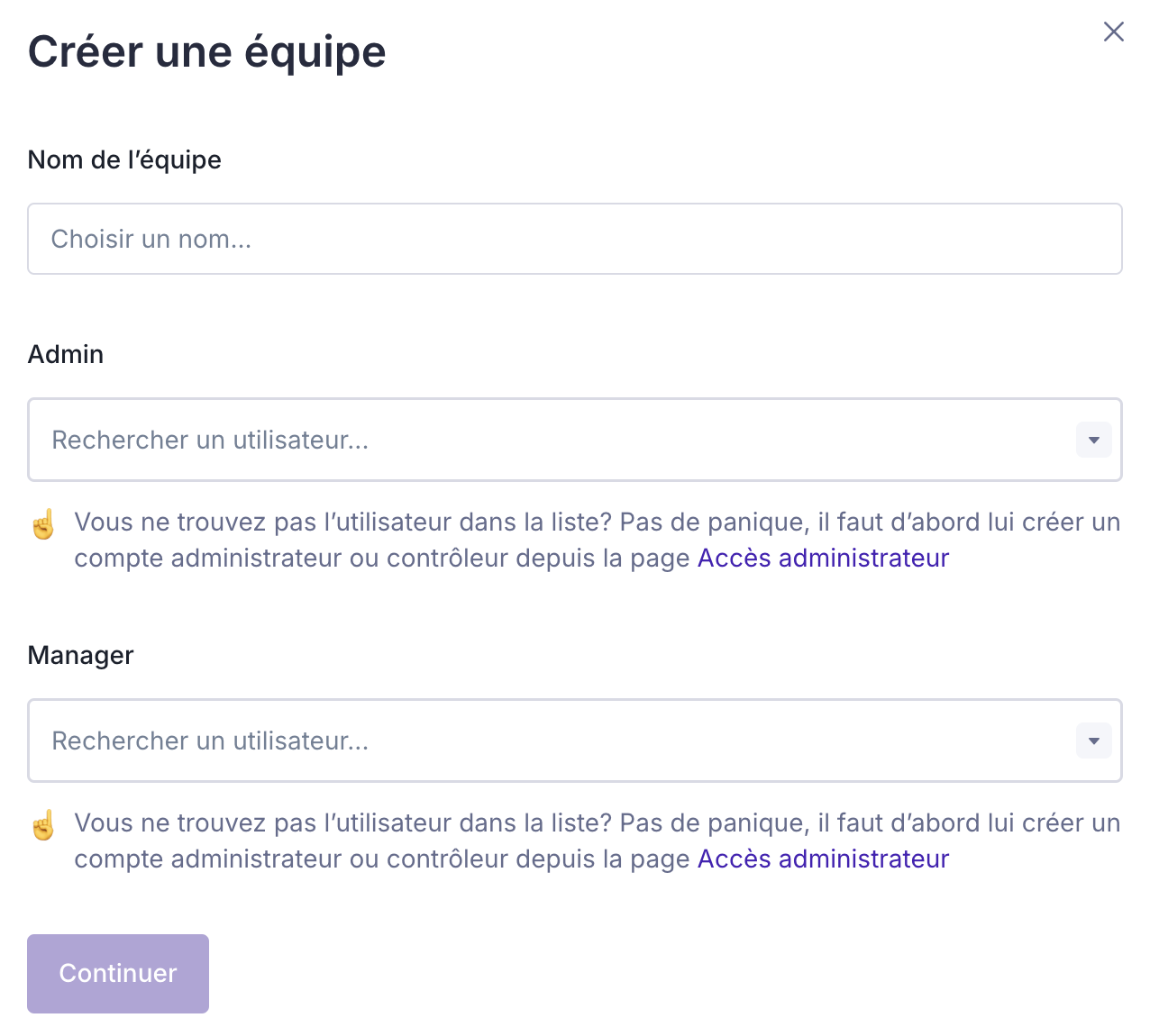1159x1036 pixels.
Task: Point hand emoji under Admin field
Action: (43, 524)
